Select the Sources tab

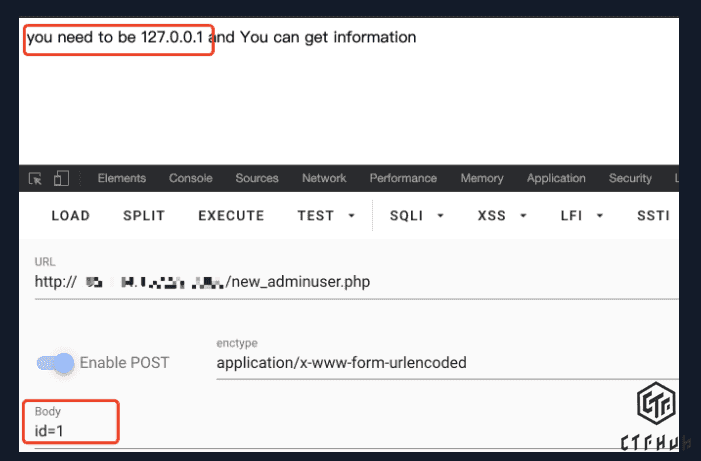tap(257, 179)
